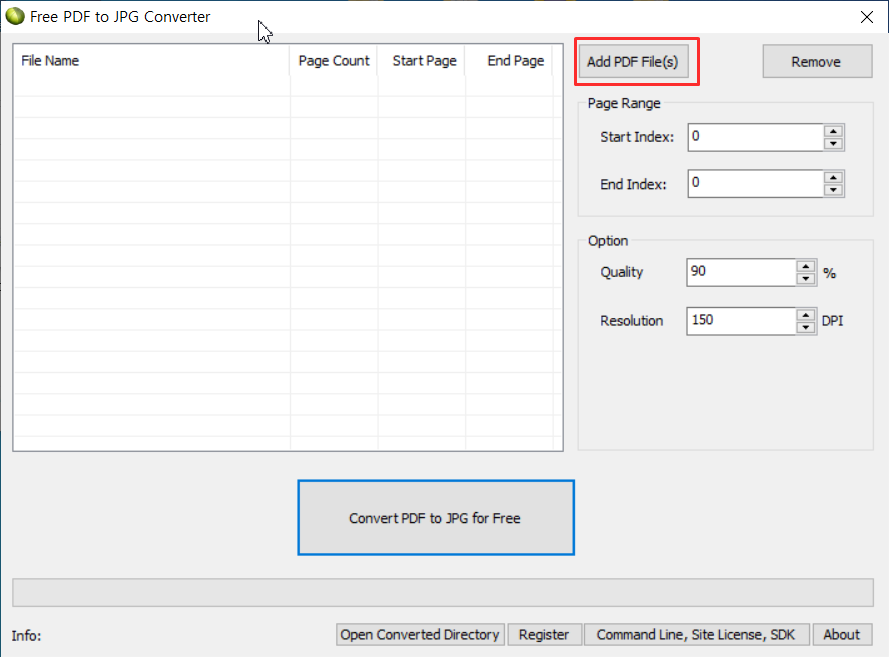Increase Resolution with up arrow
The height and width of the screenshot is (657, 889).
click(806, 315)
